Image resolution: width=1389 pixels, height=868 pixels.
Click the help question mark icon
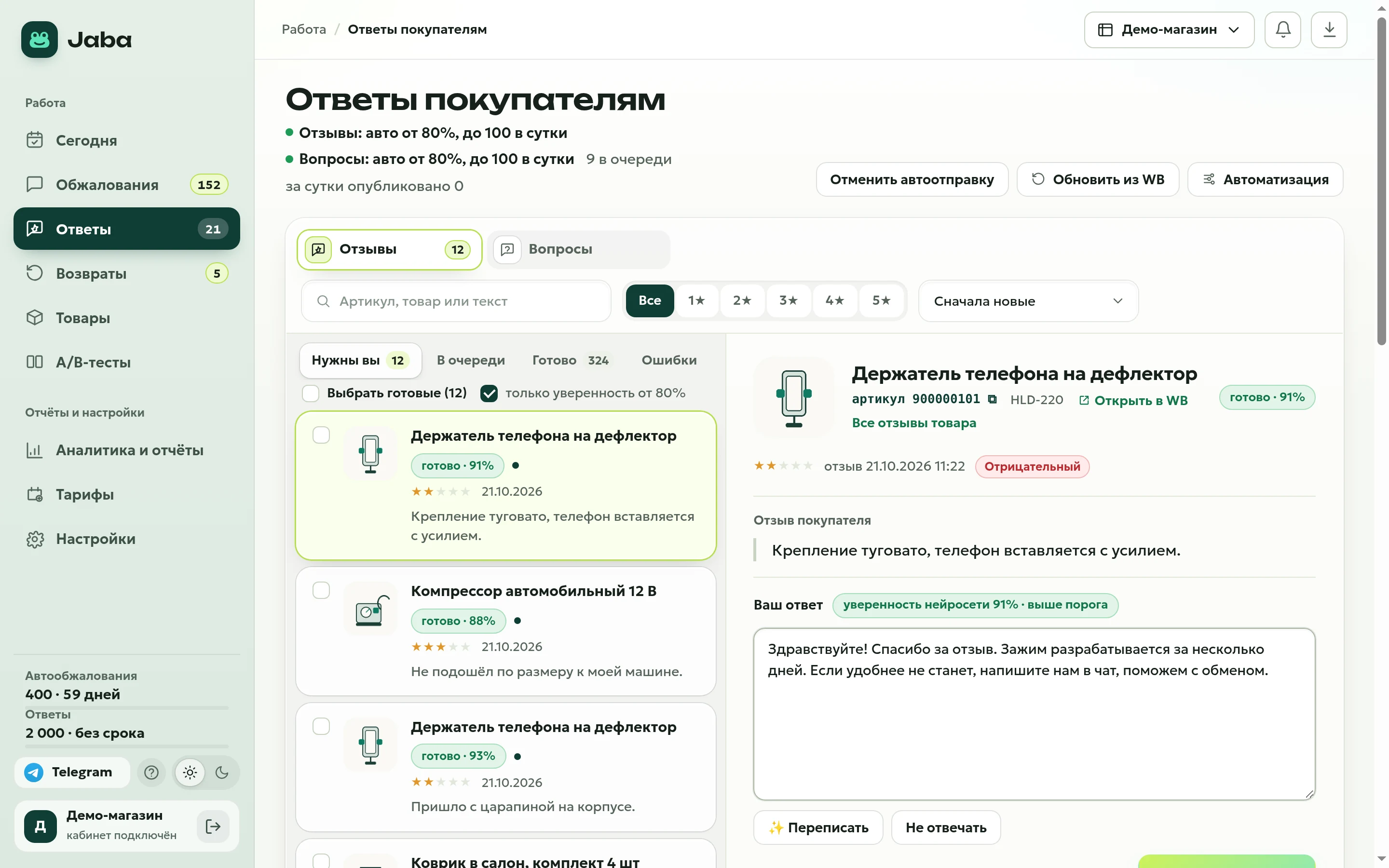click(x=151, y=772)
